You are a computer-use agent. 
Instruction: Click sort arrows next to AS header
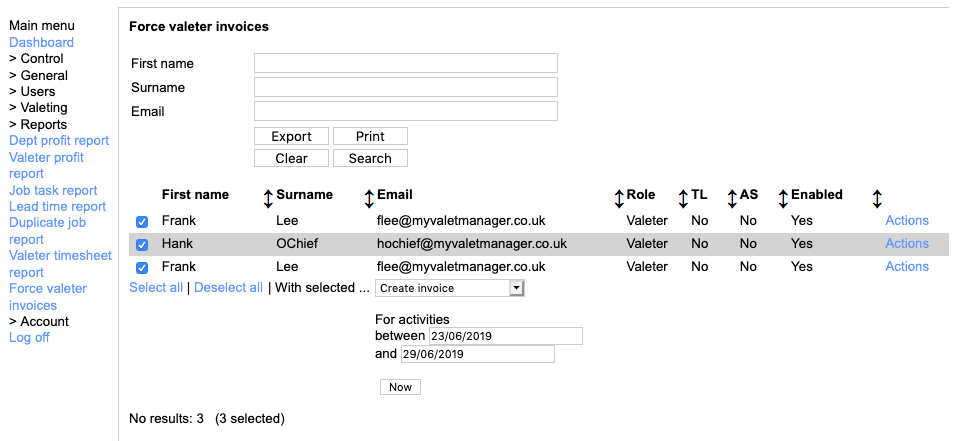pos(783,198)
